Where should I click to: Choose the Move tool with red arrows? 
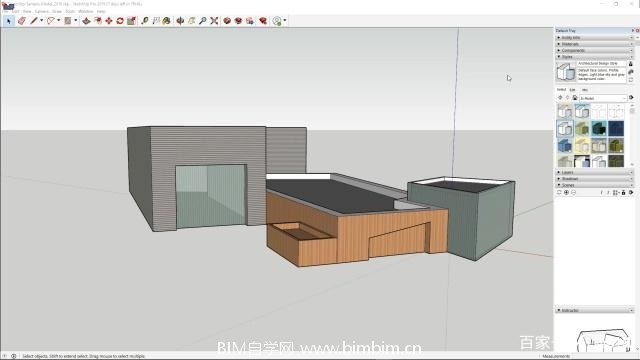pyautogui.click(x=109, y=20)
